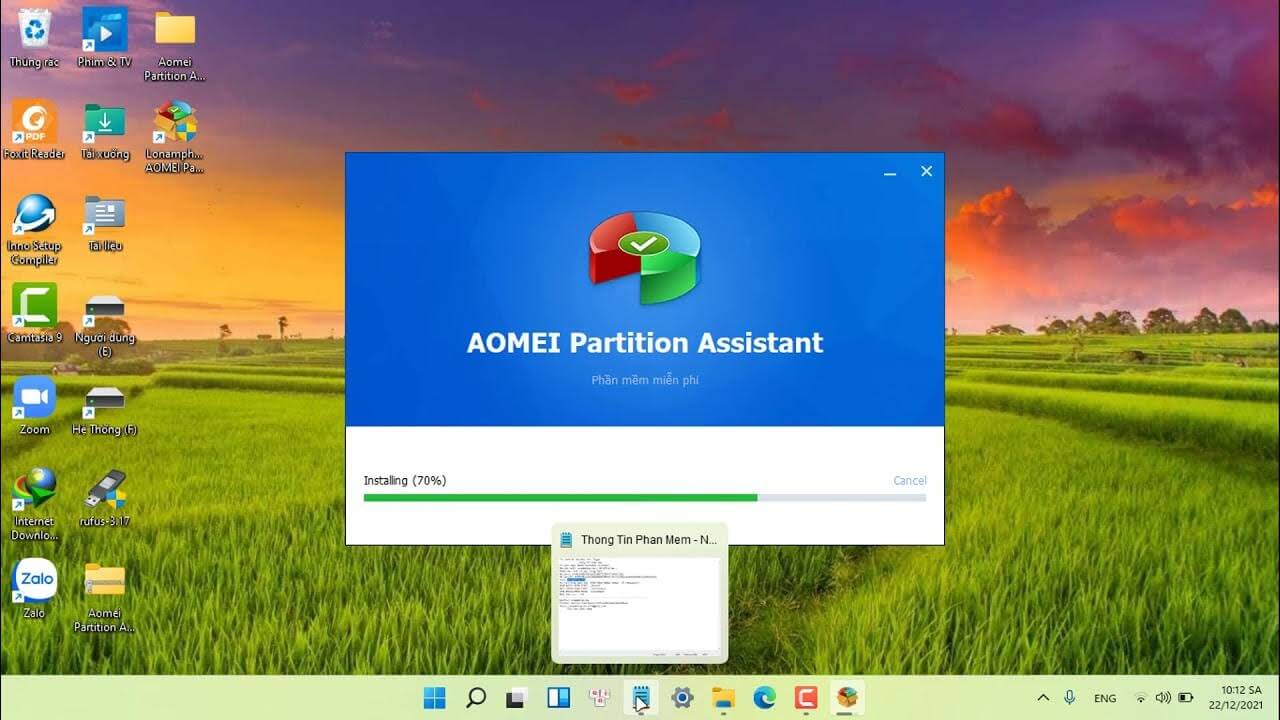Click the Installing (70%) status text
The height and width of the screenshot is (720, 1280).
(x=405, y=481)
